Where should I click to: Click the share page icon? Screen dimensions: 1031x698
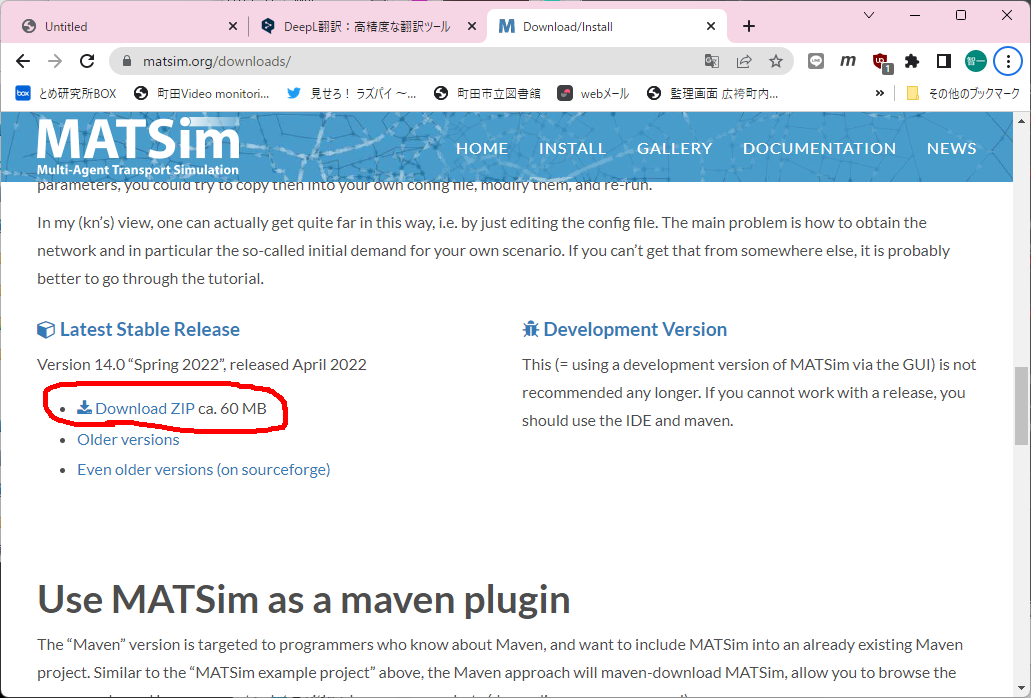pos(744,61)
